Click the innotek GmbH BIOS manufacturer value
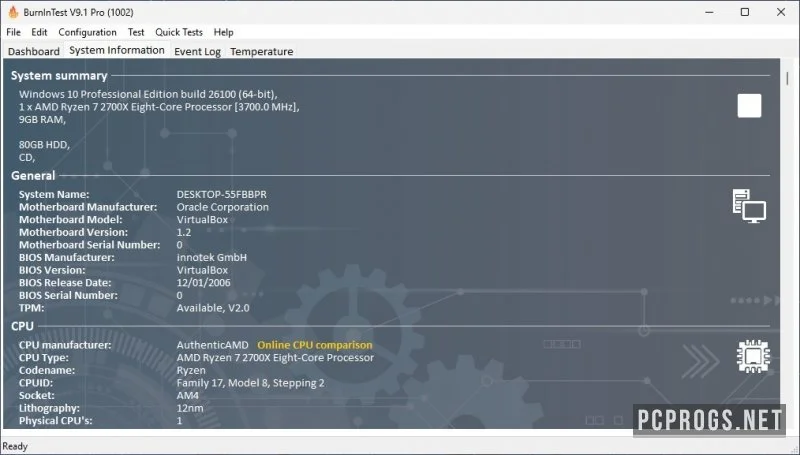This screenshot has width=800, height=455. tap(212, 258)
